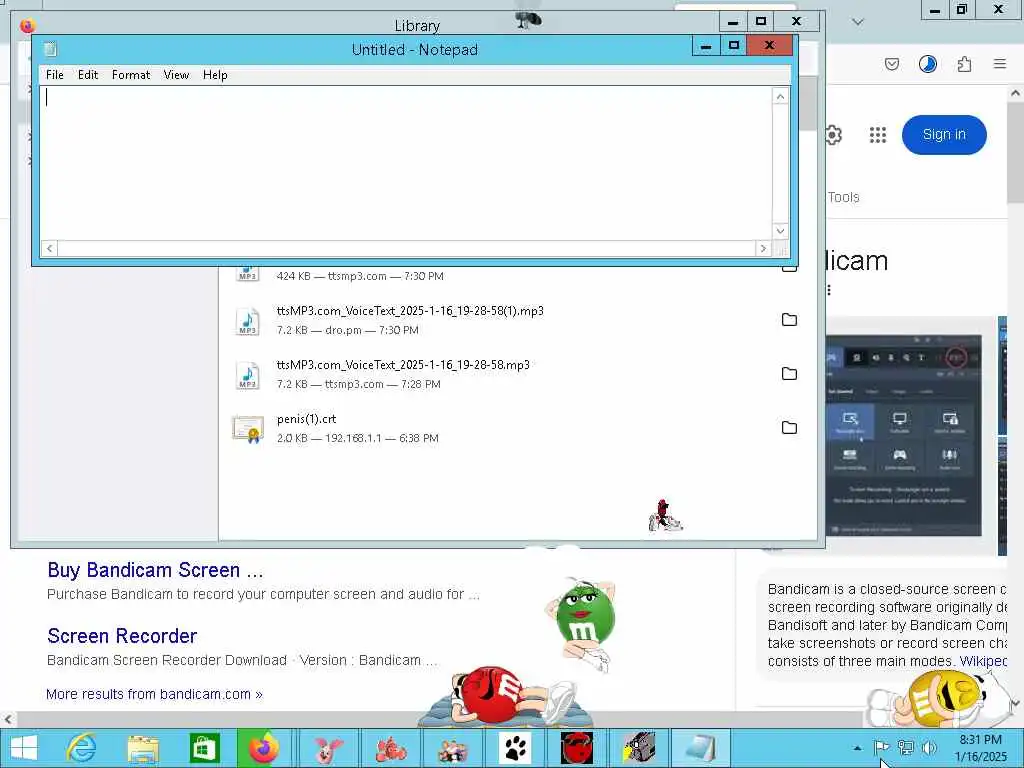Open the Screen Recorder result link
1024x768 pixels.
[x=122, y=636]
